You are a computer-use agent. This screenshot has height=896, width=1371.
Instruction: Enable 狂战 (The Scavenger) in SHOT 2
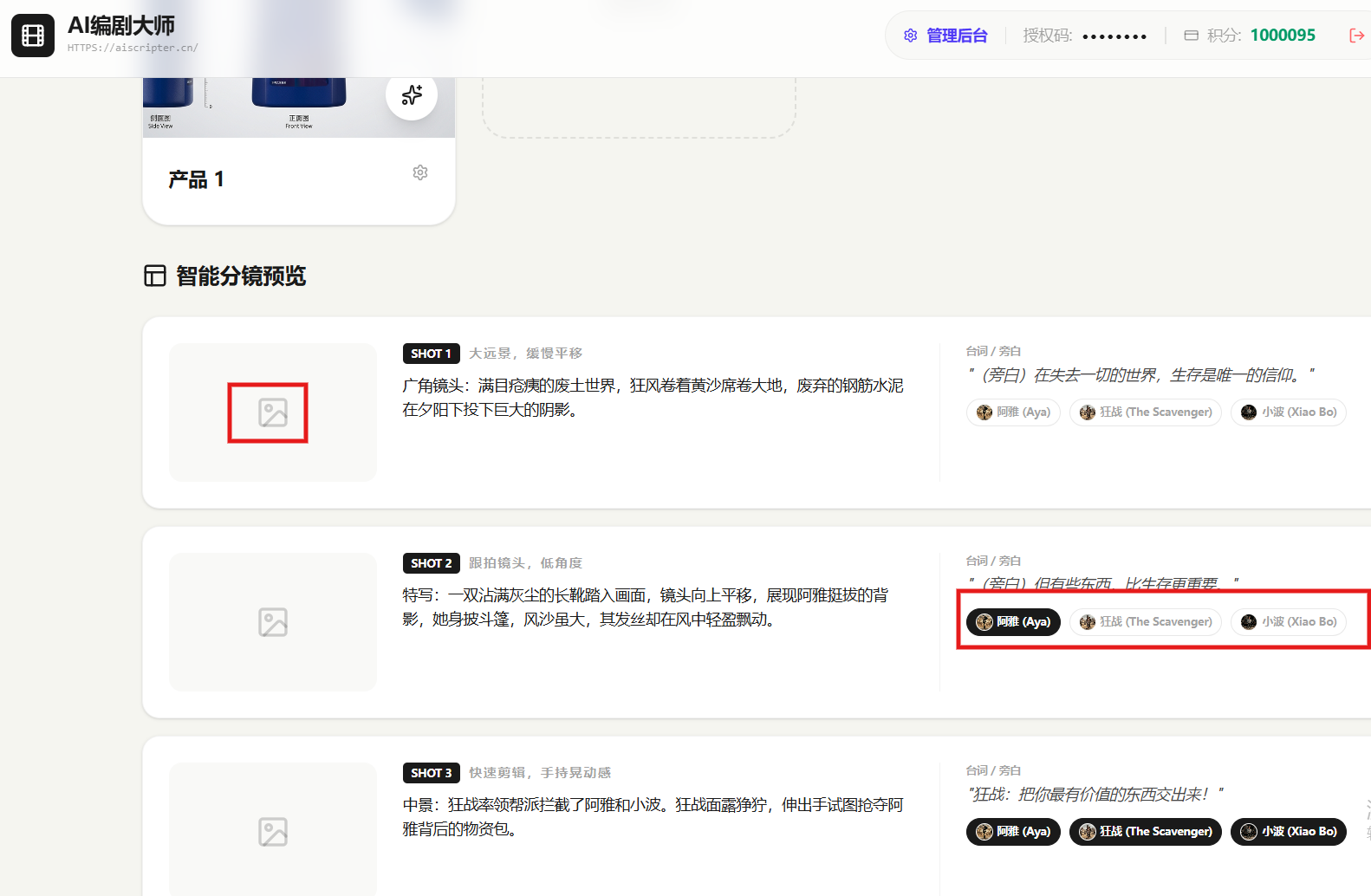1146,622
